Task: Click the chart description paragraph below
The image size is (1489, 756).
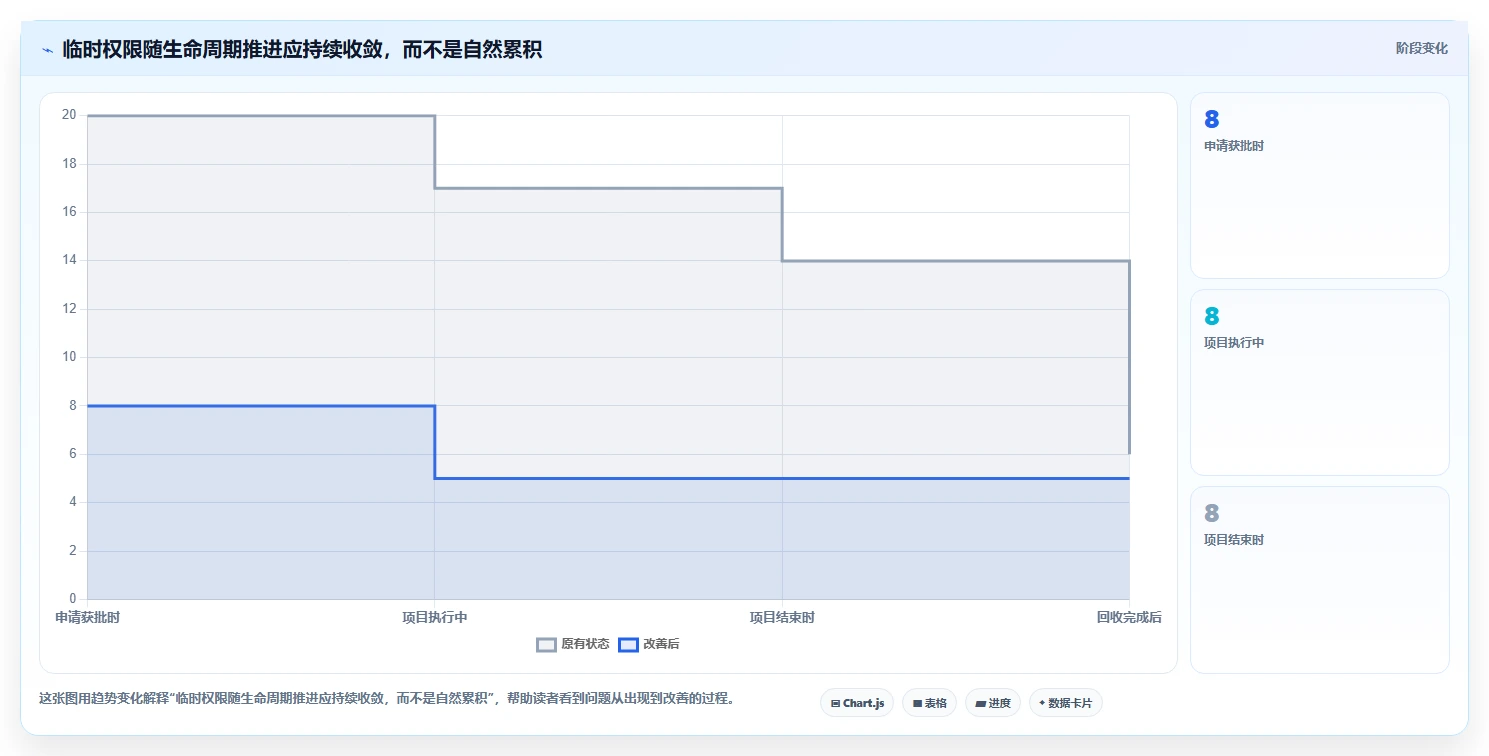Action: 387,699
